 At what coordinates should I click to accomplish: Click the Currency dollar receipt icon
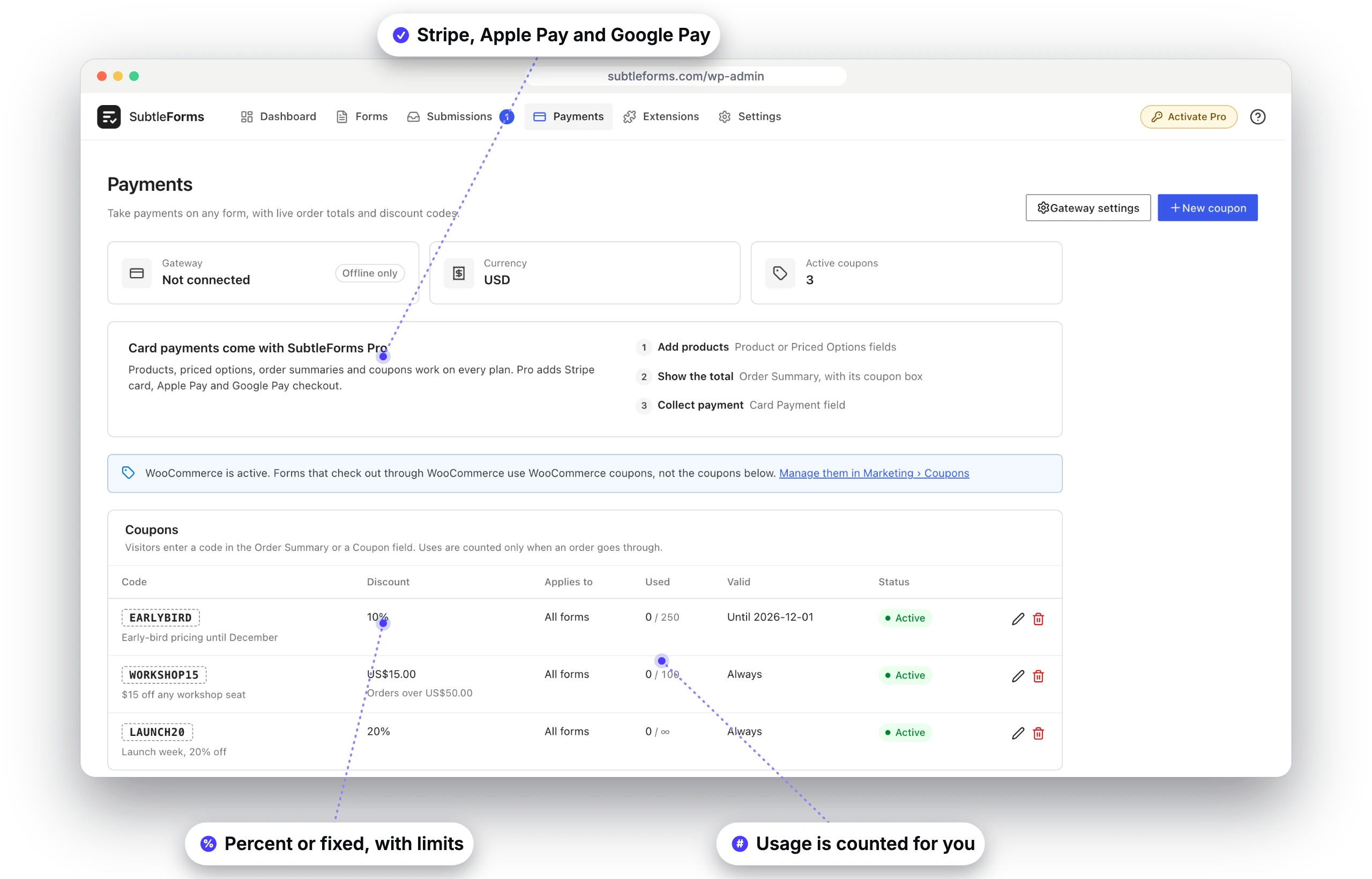[x=459, y=273]
